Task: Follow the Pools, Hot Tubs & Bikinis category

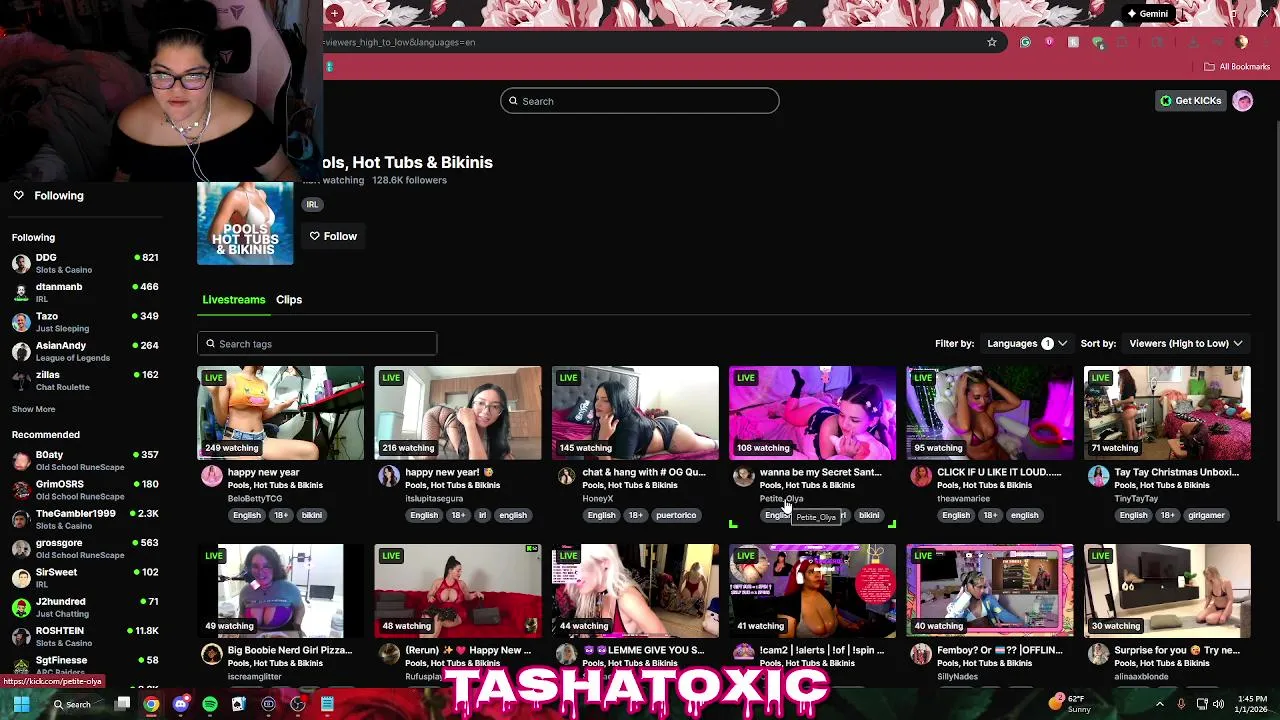Action: click(x=333, y=236)
